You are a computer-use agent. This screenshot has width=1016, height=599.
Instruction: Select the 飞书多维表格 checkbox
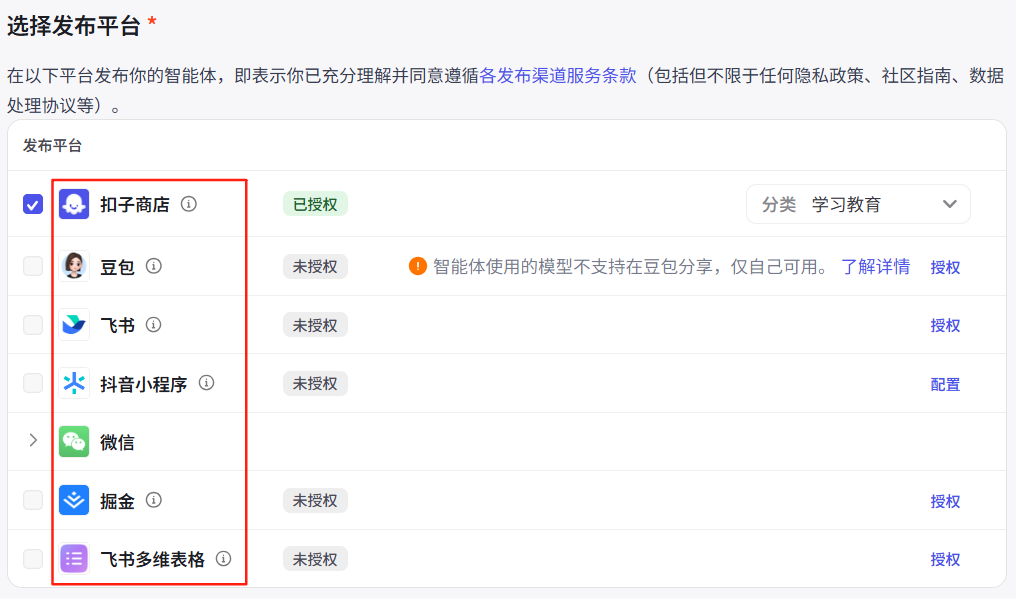point(33,559)
